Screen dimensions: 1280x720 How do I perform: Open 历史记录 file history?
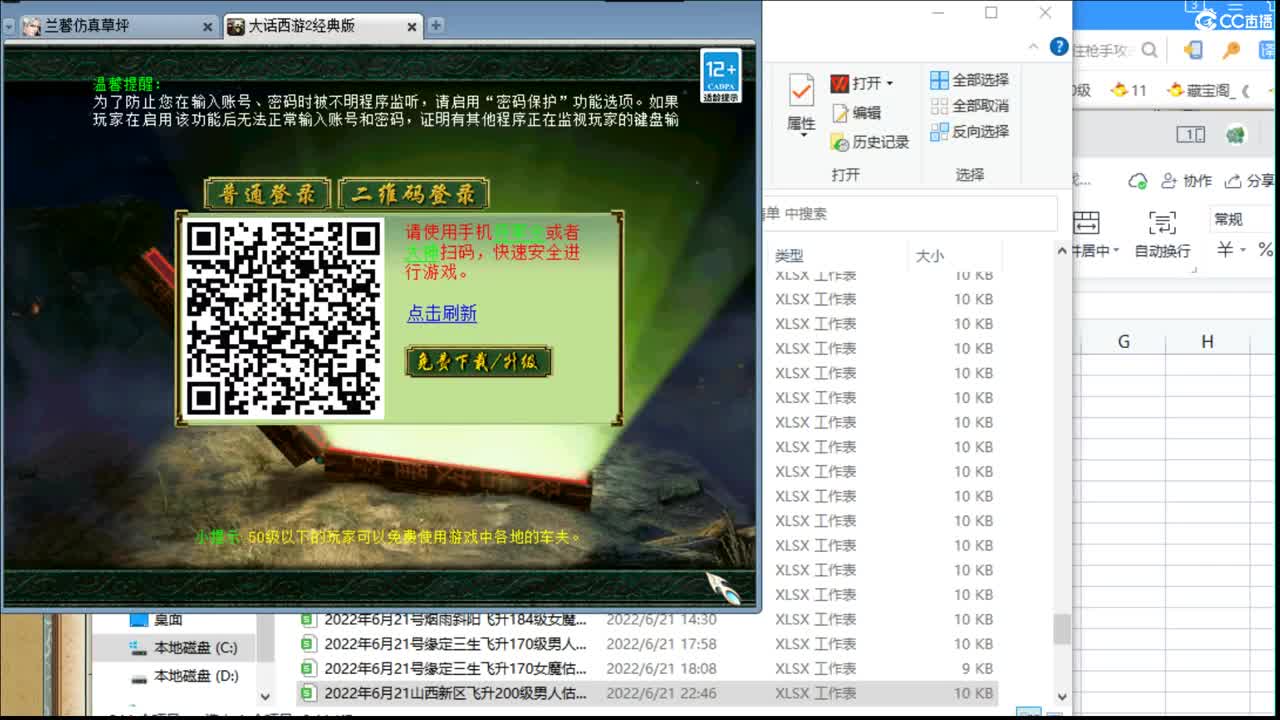pyautogui.click(x=869, y=142)
